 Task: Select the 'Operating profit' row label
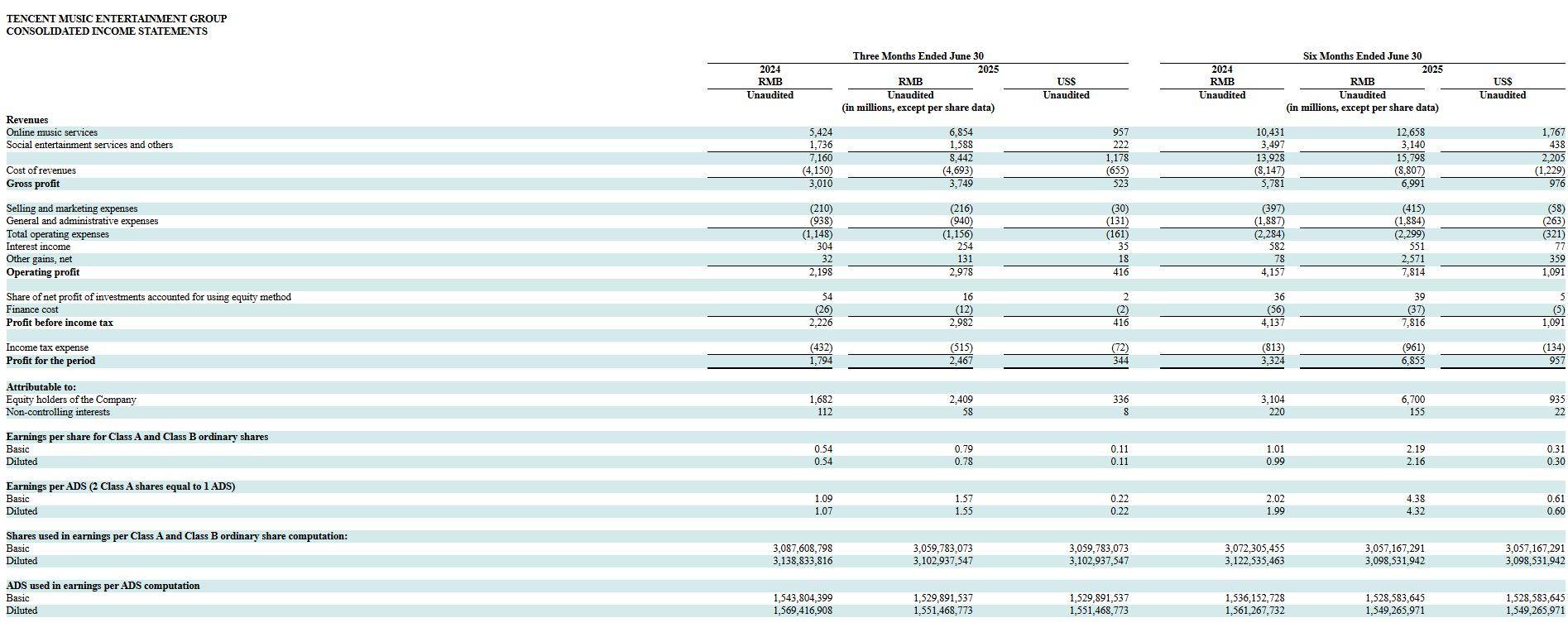click(x=43, y=272)
